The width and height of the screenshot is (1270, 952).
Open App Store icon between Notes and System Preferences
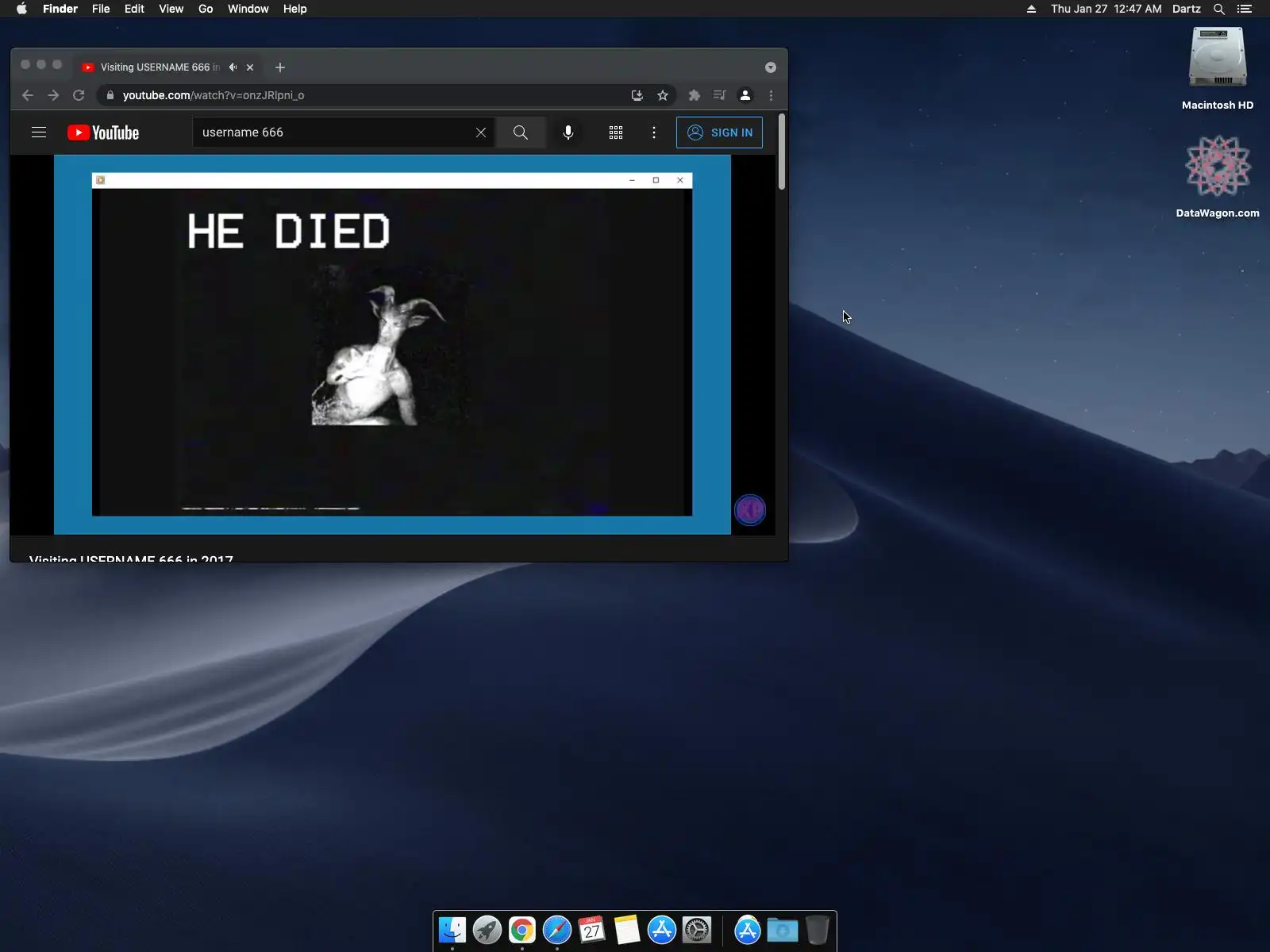coord(662,930)
